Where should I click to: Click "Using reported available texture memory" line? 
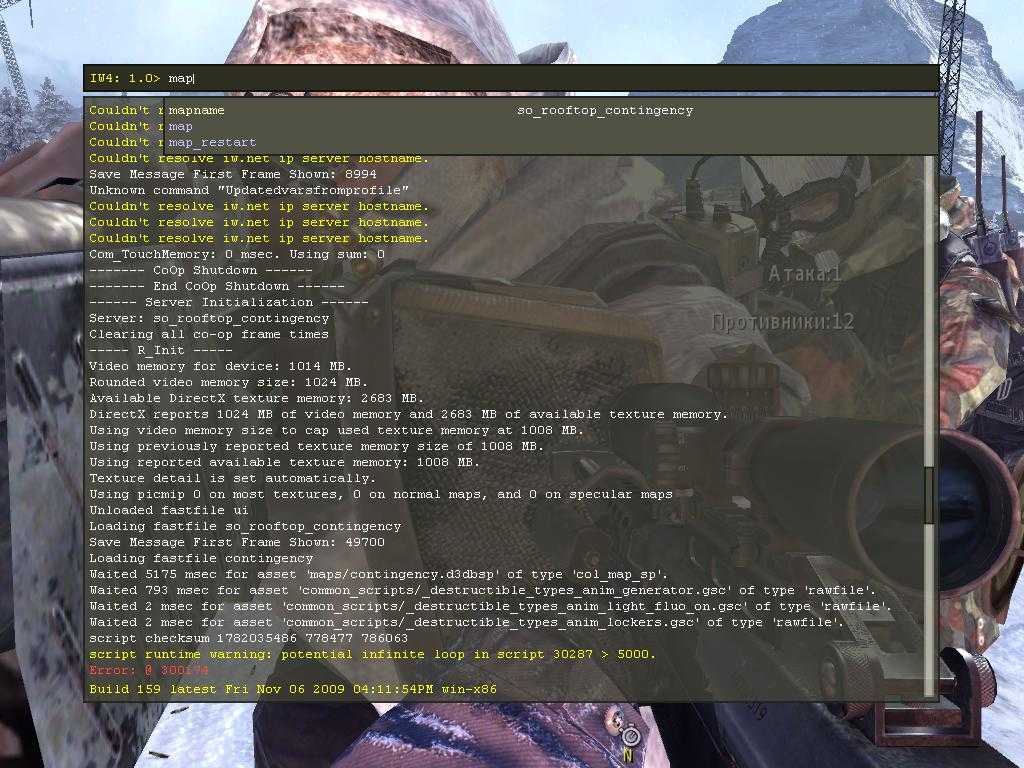pos(285,462)
